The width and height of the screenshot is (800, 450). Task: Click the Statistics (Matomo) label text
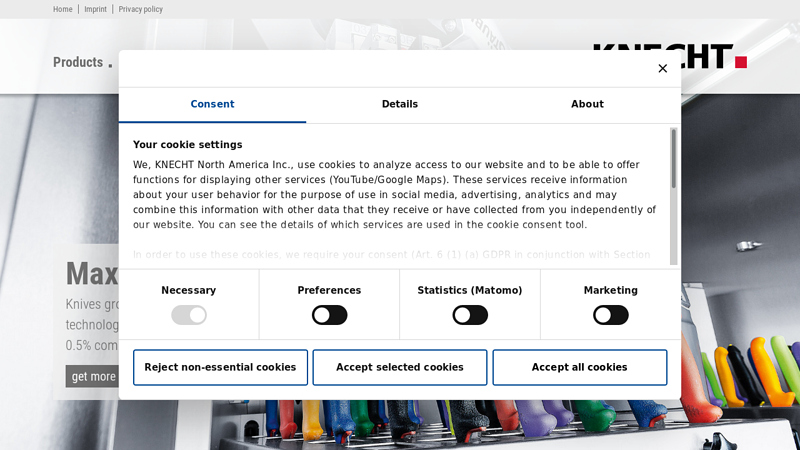pos(469,291)
